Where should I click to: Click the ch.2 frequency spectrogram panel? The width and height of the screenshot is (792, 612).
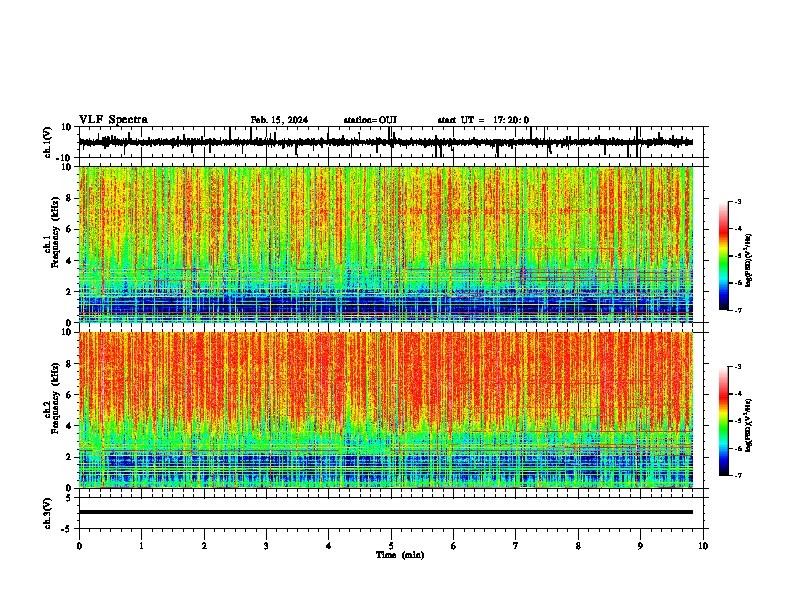click(393, 410)
